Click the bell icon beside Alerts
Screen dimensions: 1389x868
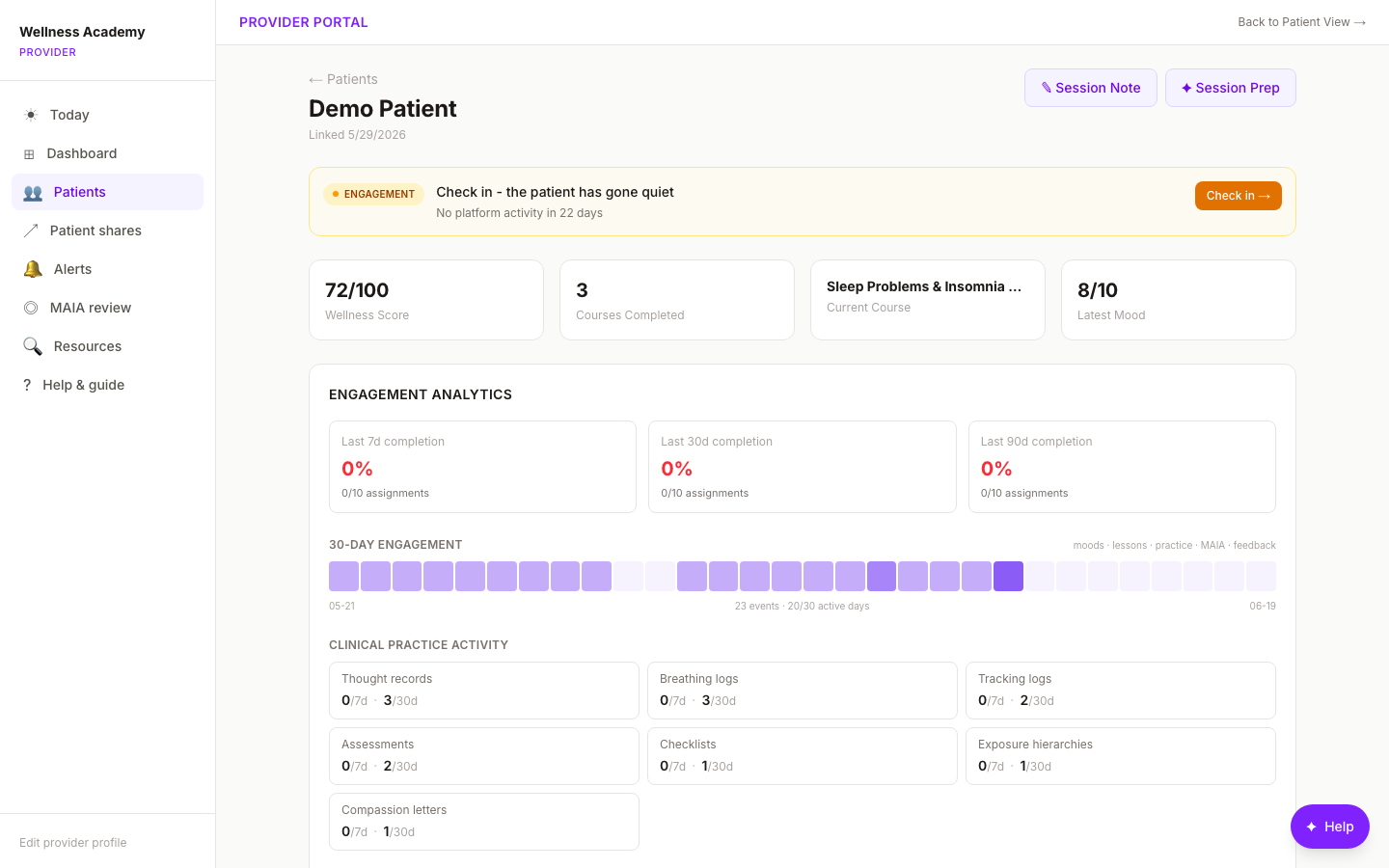pos(33,269)
